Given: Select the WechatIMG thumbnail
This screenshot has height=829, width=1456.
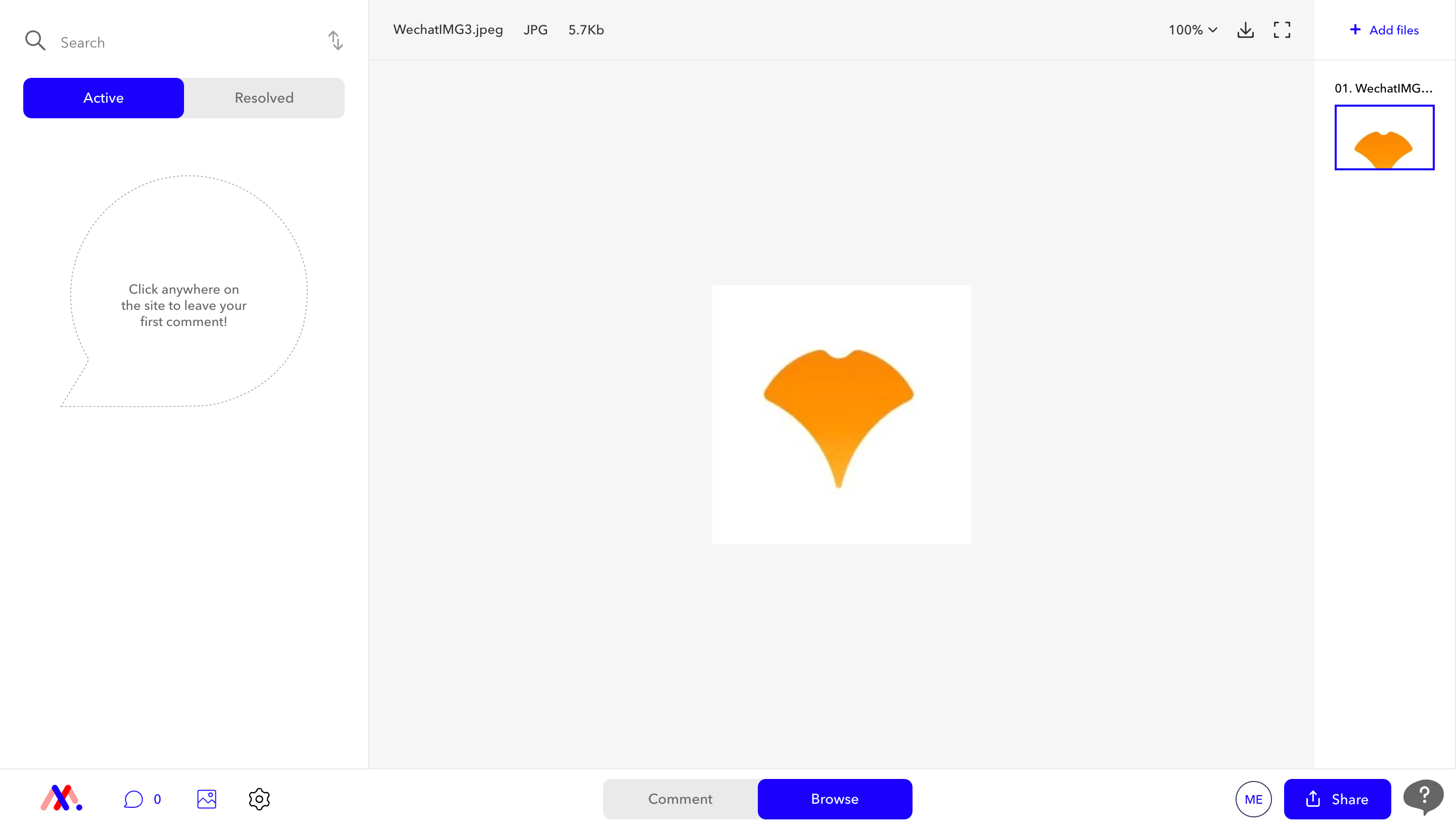Looking at the screenshot, I should [1384, 137].
